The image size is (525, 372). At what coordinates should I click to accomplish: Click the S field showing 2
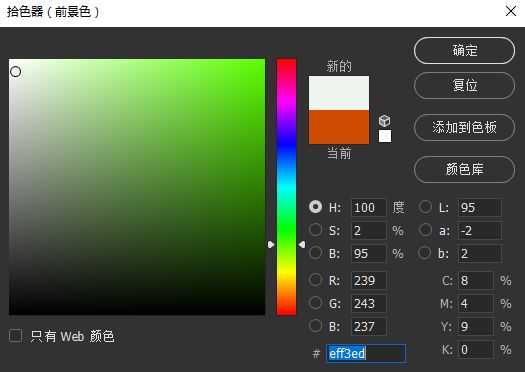click(x=369, y=230)
